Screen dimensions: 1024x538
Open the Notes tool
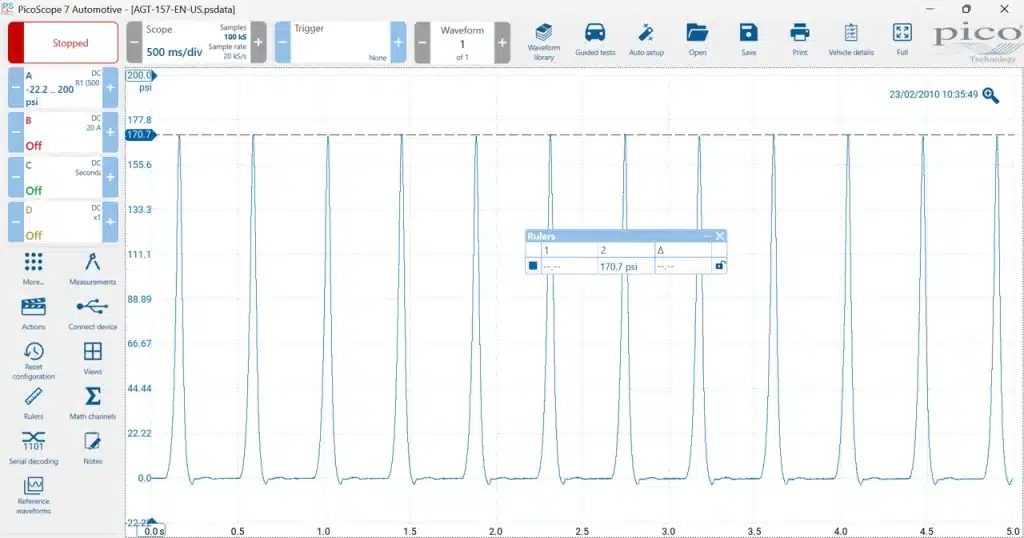click(92, 449)
